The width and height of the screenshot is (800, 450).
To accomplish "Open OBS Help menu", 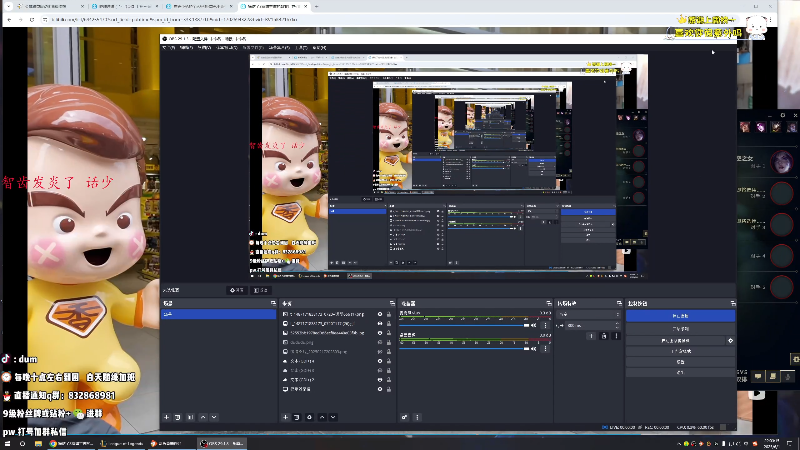I will click(x=319, y=48).
